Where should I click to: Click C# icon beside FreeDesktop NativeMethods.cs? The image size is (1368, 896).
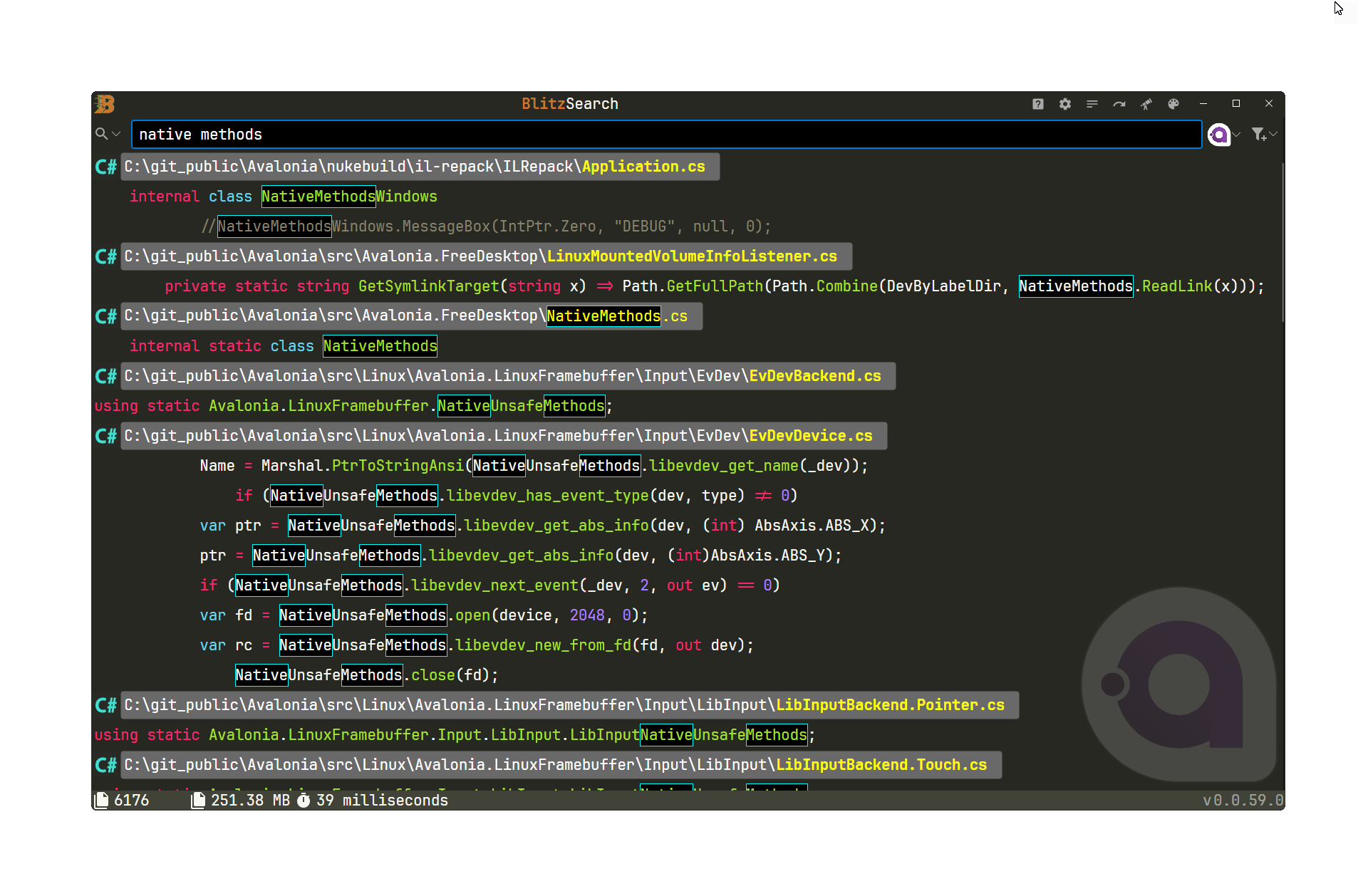coord(106,316)
